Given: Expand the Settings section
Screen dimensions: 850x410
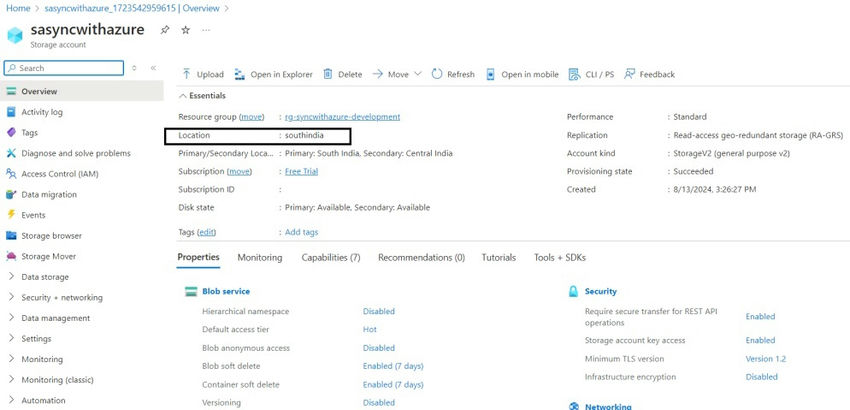Looking at the screenshot, I should point(11,338).
